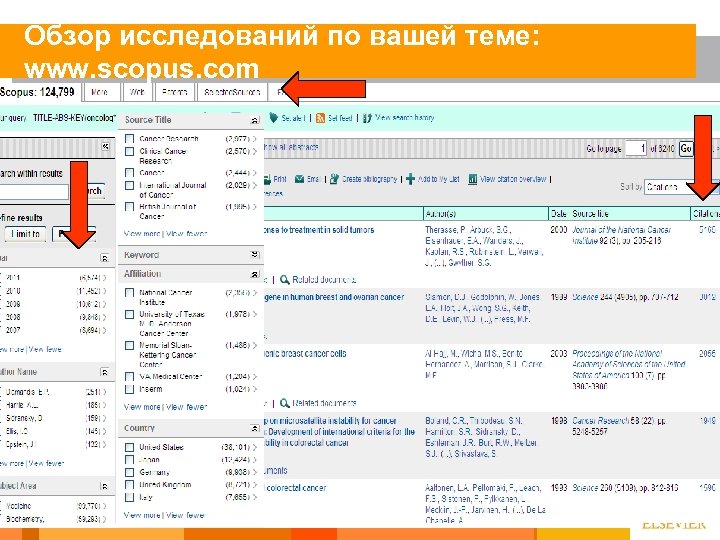This screenshot has width=720, height=540.
Task: Switch to the Selected Sources tab
Action: (x=232, y=92)
